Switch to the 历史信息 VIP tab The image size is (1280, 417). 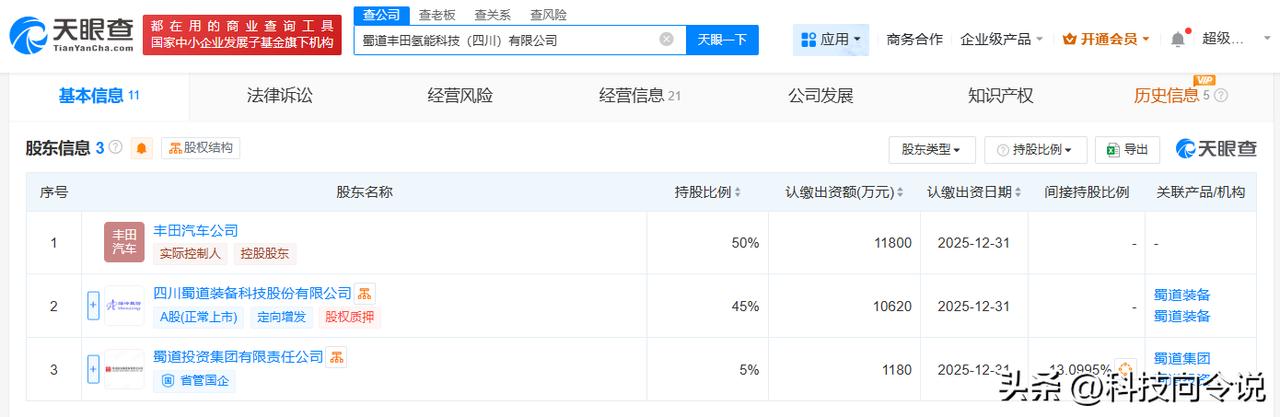[1171, 96]
